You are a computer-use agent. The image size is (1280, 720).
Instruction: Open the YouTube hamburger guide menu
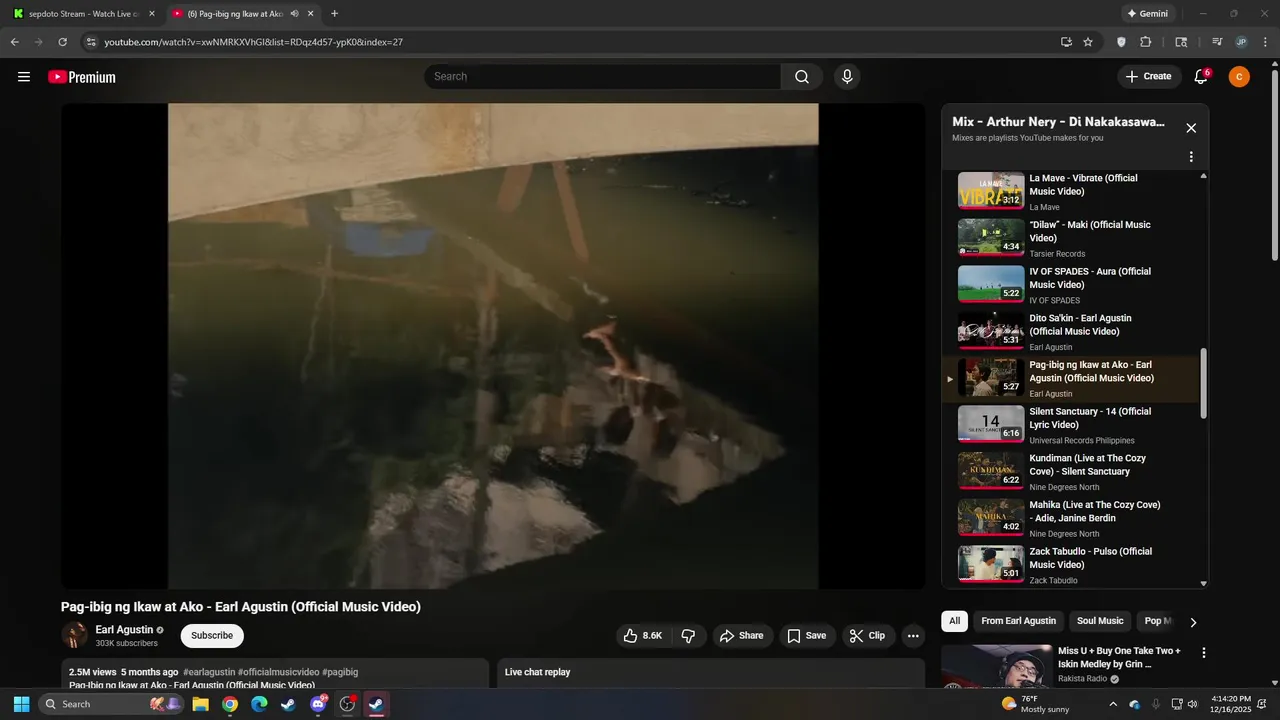pyautogui.click(x=24, y=77)
